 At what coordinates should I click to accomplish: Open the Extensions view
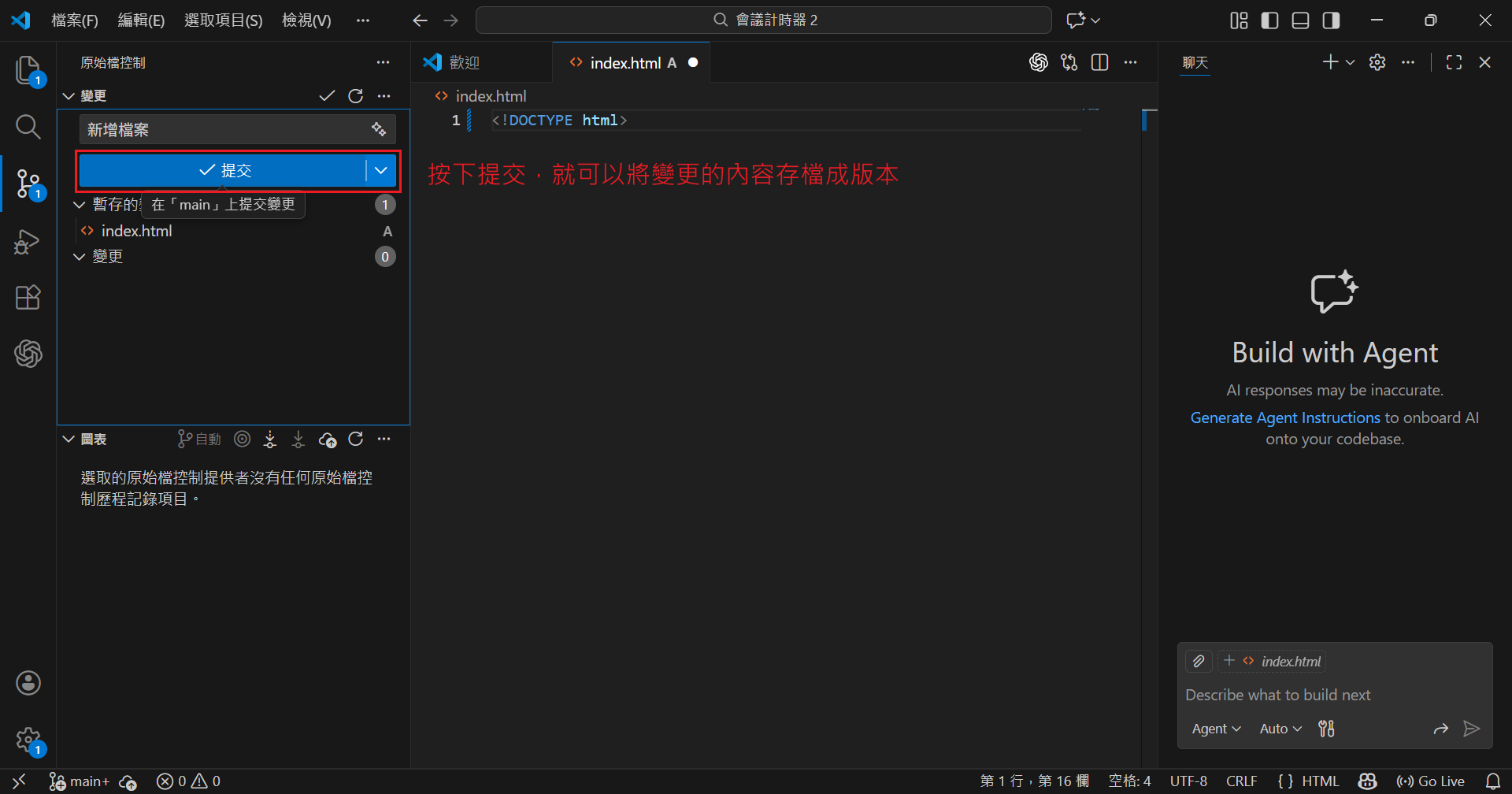click(x=28, y=298)
